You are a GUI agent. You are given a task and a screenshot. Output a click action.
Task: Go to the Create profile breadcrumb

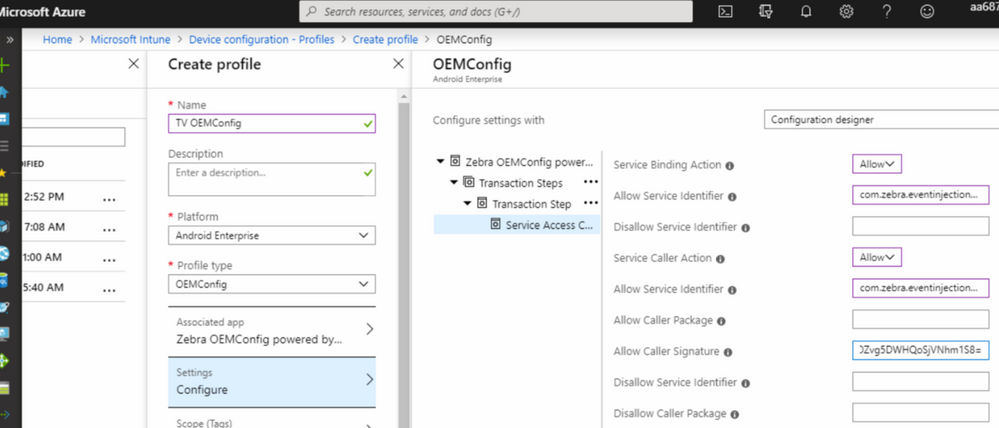click(x=385, y=39)
